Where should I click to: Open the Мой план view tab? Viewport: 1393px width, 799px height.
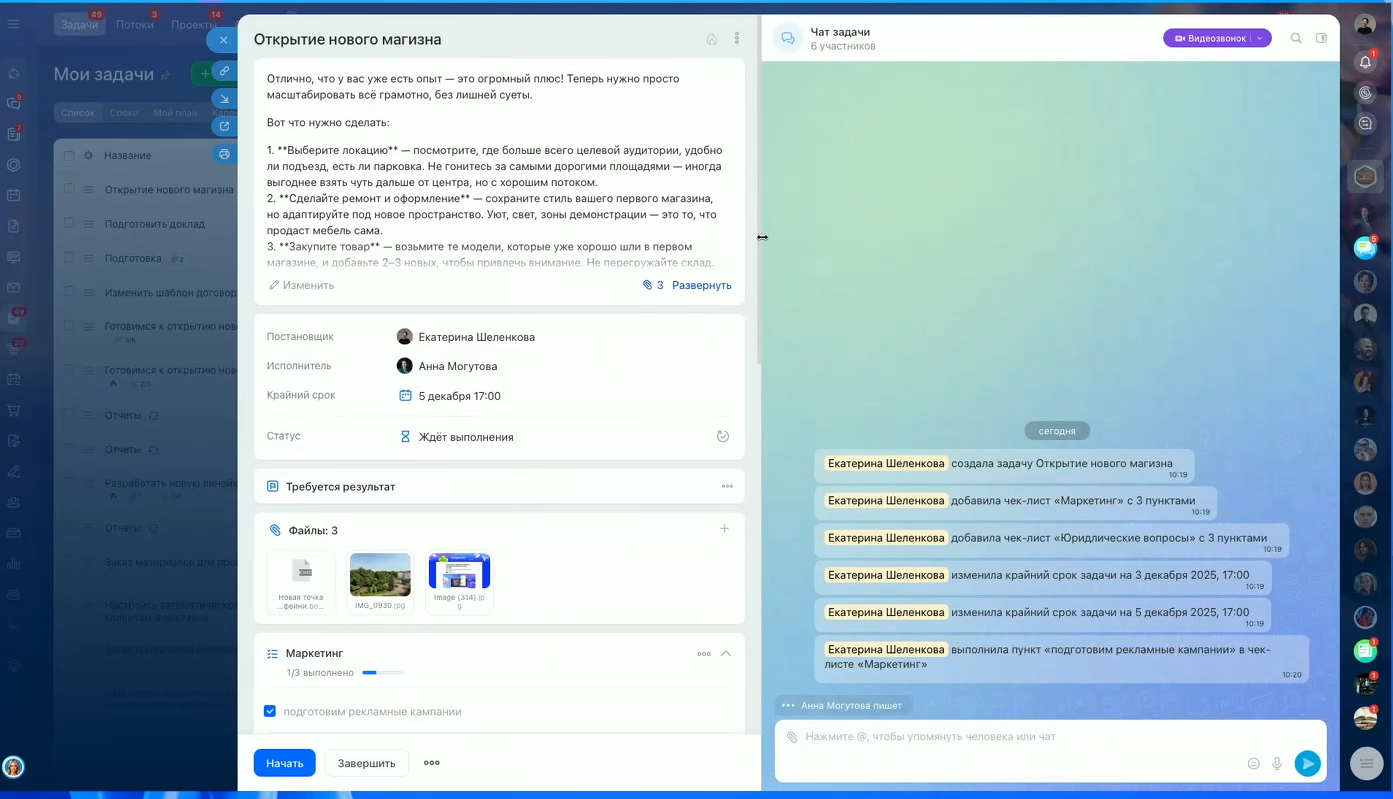click(x=175, y=113)
